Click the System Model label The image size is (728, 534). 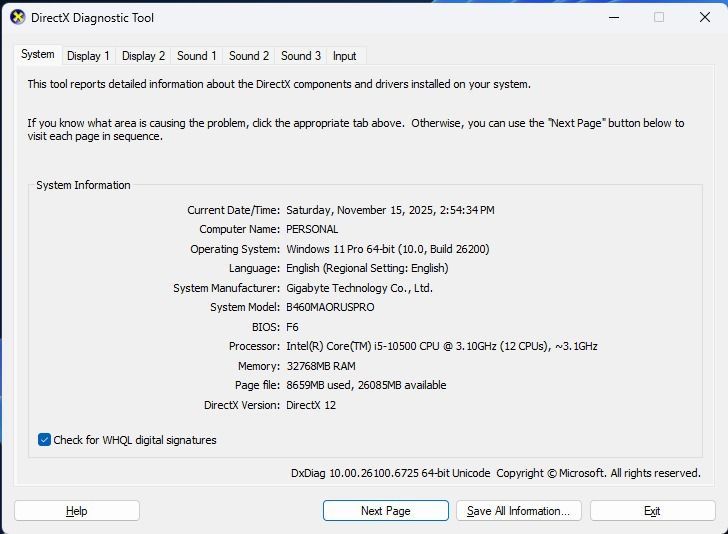pos(245,307)
